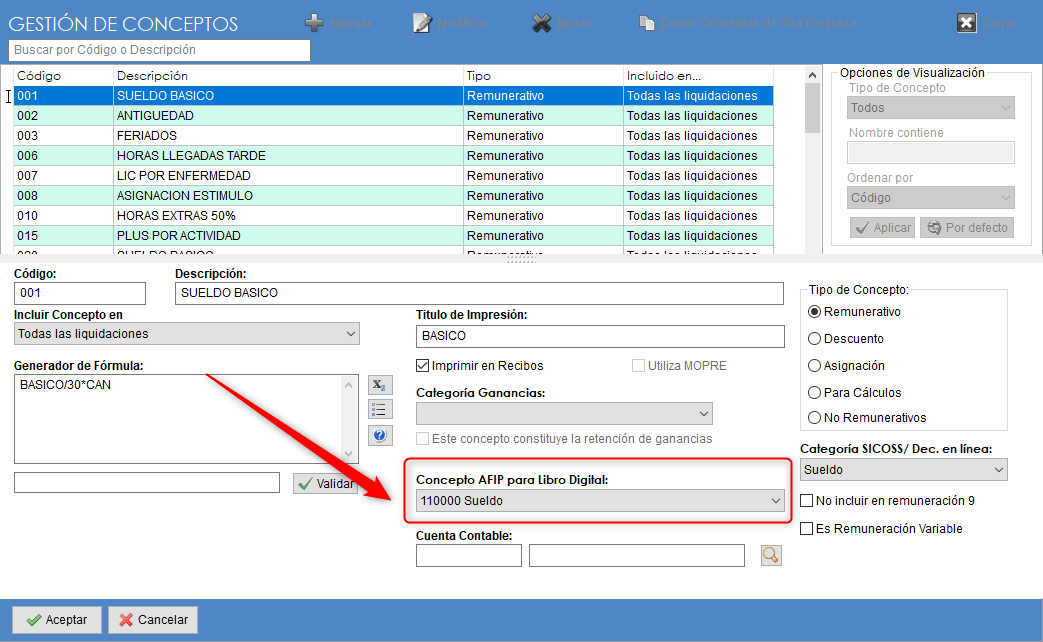Click the search by Código o Descripción field
The width and height of the screenshot is (1043, 642).
[x=160, y=50]
